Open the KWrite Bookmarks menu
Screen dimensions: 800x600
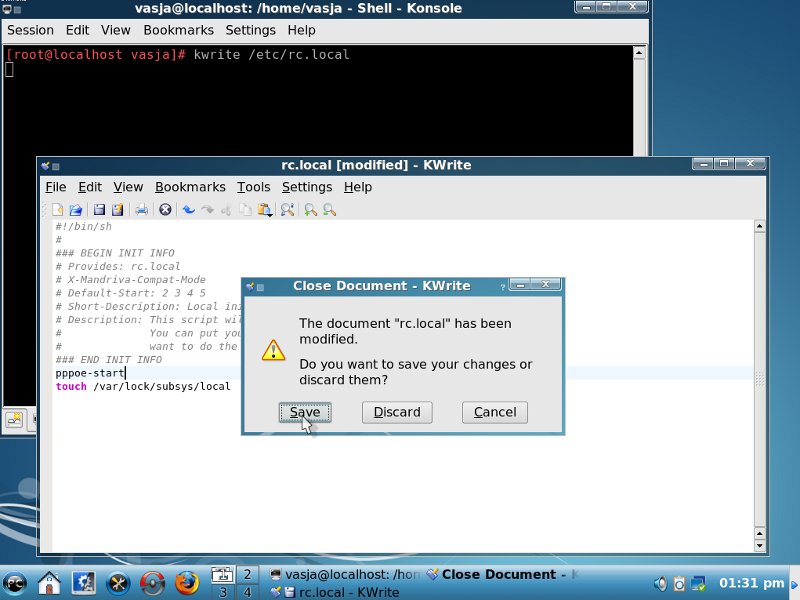190,187
